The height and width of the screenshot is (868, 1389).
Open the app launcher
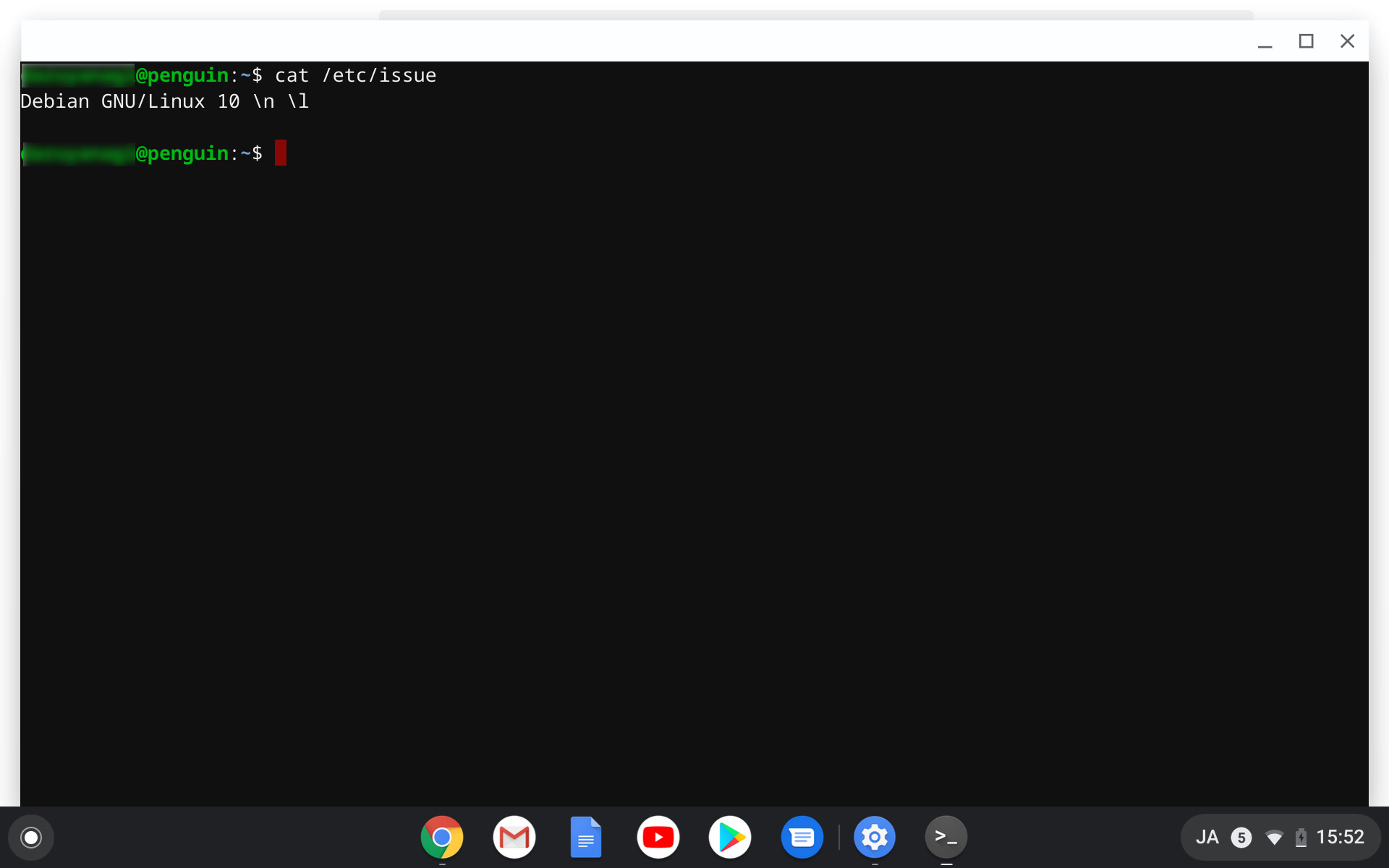30,837
